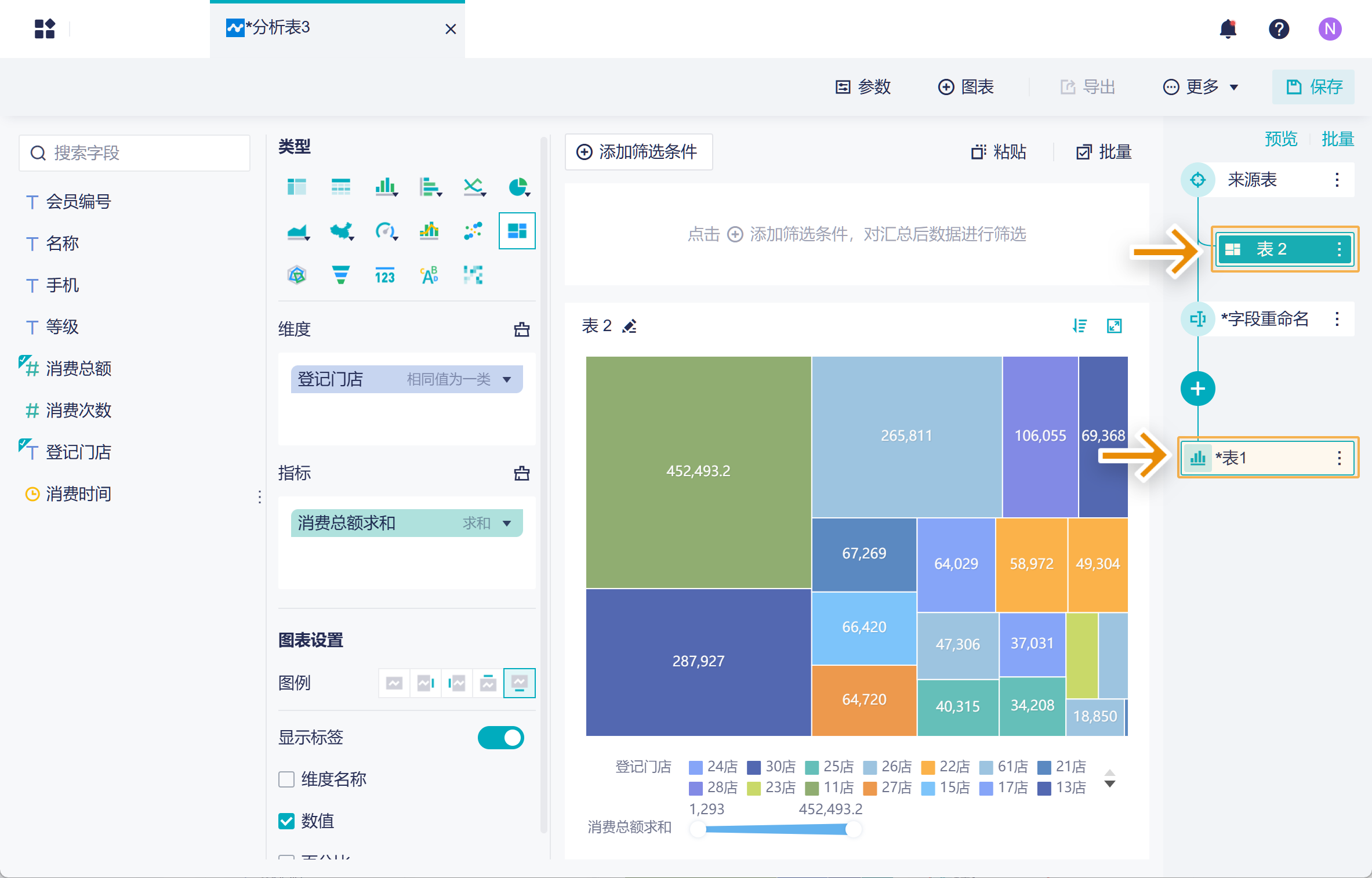The height and width of the screenshot is (878, 1372).
Task: Click the 搜索字段 search box
Action: (x=135, y=153)
